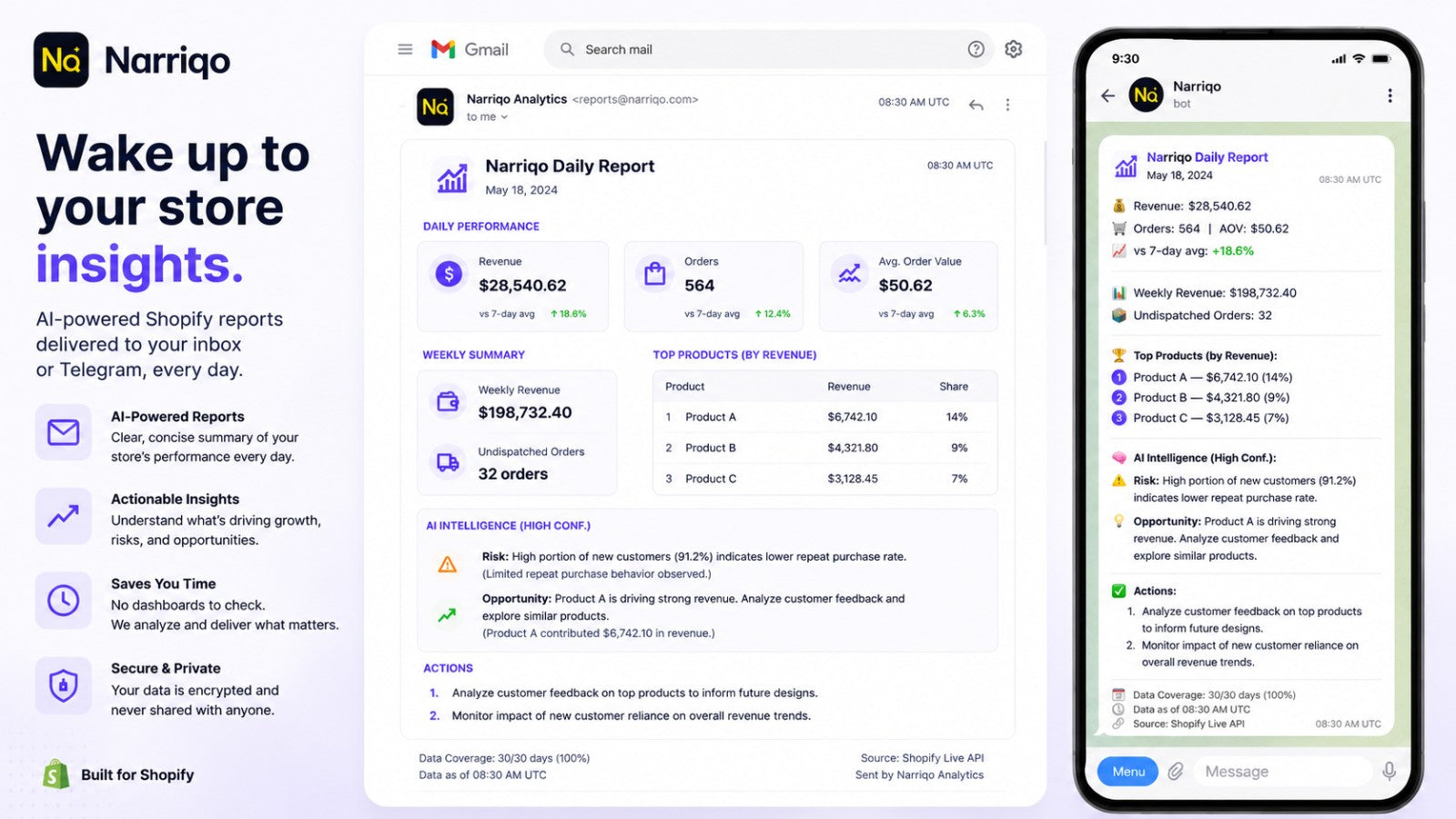Click the Undispatched Orders truck icon
Image resolution: width=1456 pixels, height=819 pixels.
[x=448, y=462]
